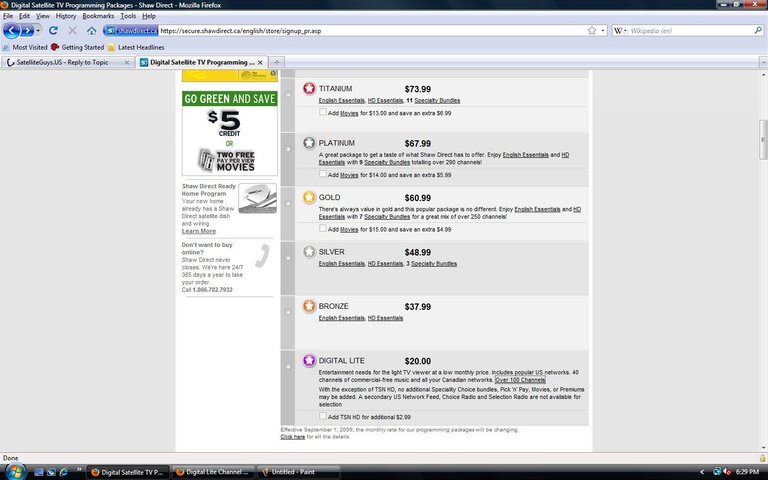Click the Silver package star icon
768x480 pixels.
(309, 251)
